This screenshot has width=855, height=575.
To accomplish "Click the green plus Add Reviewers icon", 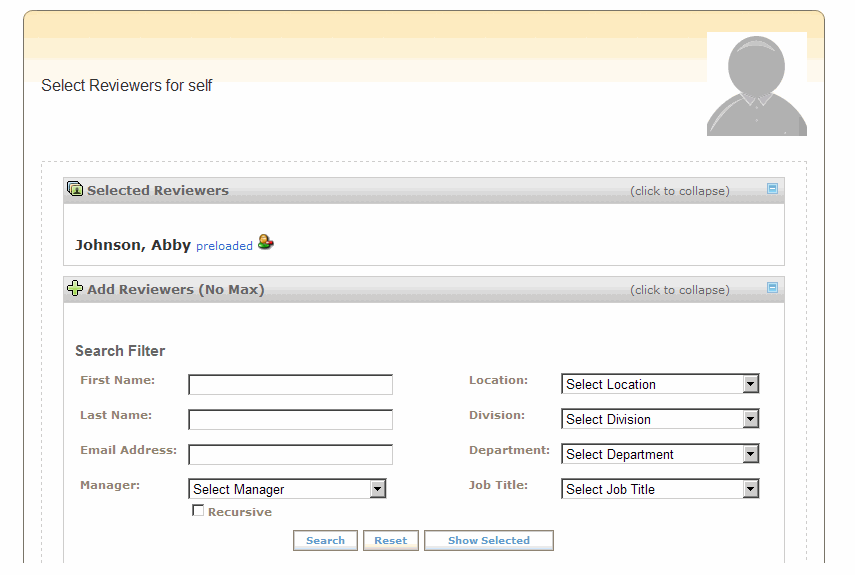I will pos(75,288).
